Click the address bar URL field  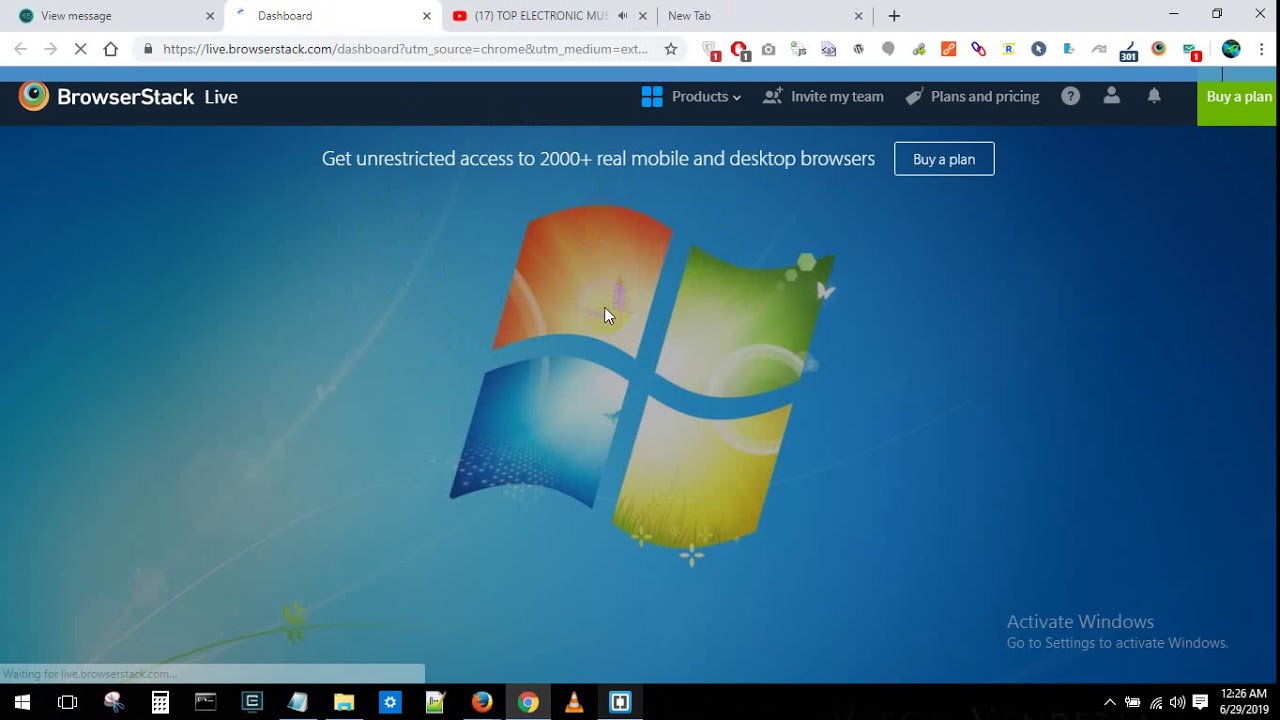405,49
